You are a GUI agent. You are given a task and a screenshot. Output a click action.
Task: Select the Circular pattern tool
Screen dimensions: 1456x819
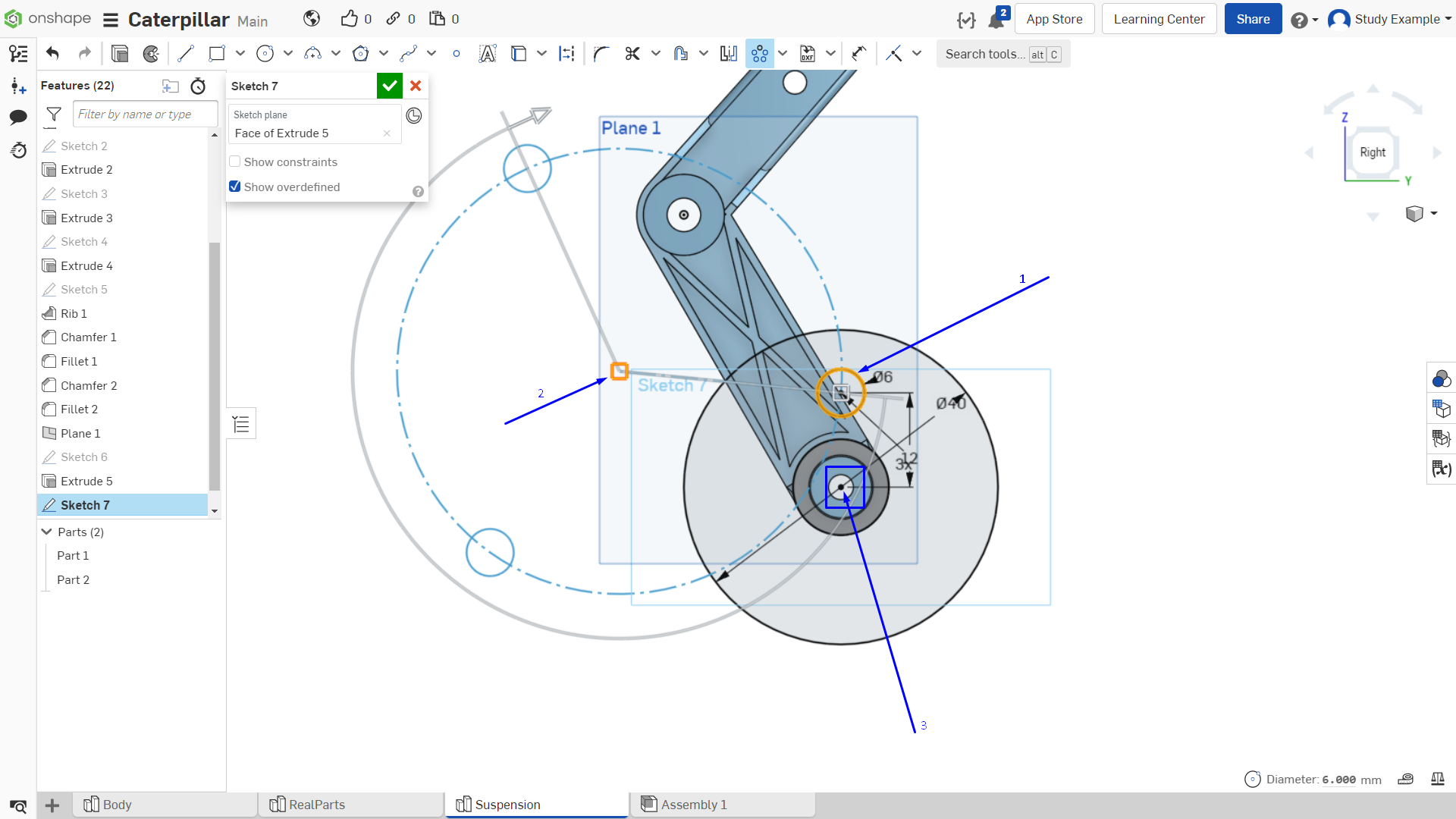click(760, 54)
